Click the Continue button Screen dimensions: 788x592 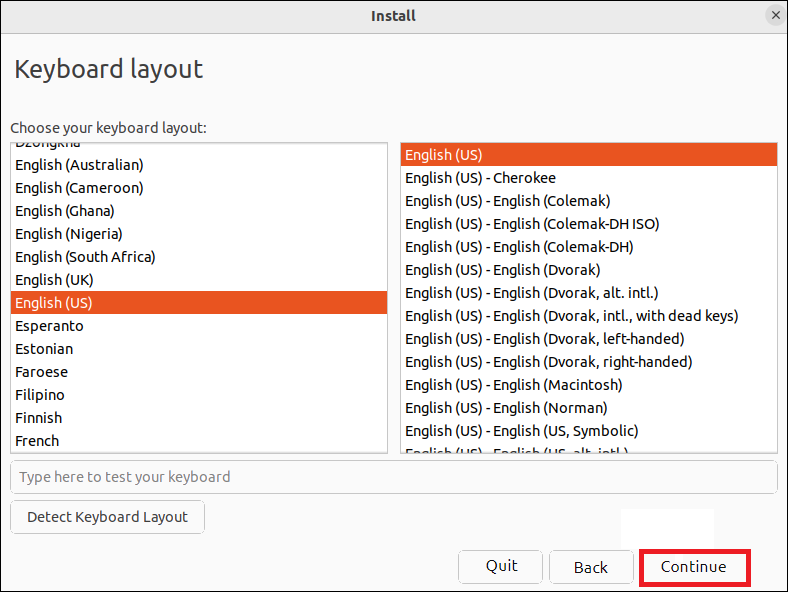click(x=694, y=567)
